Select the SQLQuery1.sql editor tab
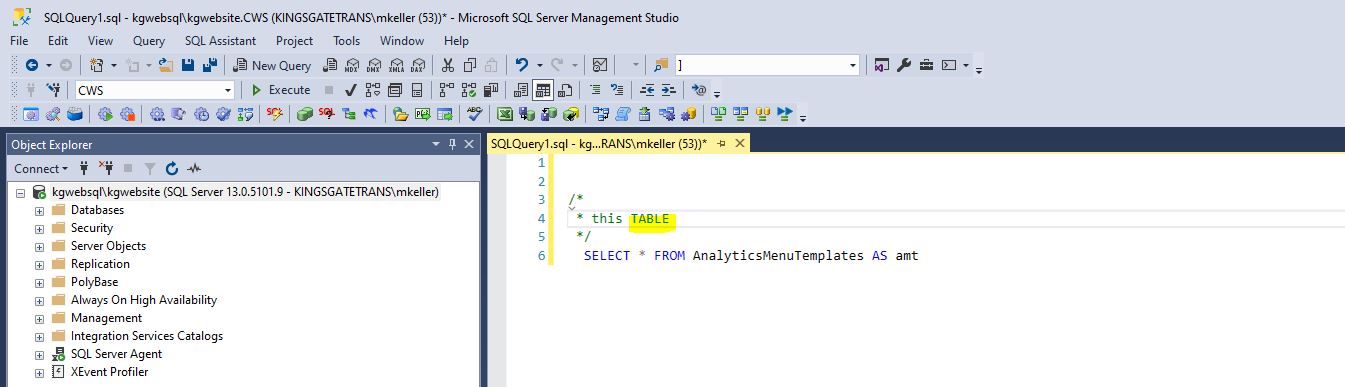Screen dimensions: 1345x387 [x=599, y=144]
